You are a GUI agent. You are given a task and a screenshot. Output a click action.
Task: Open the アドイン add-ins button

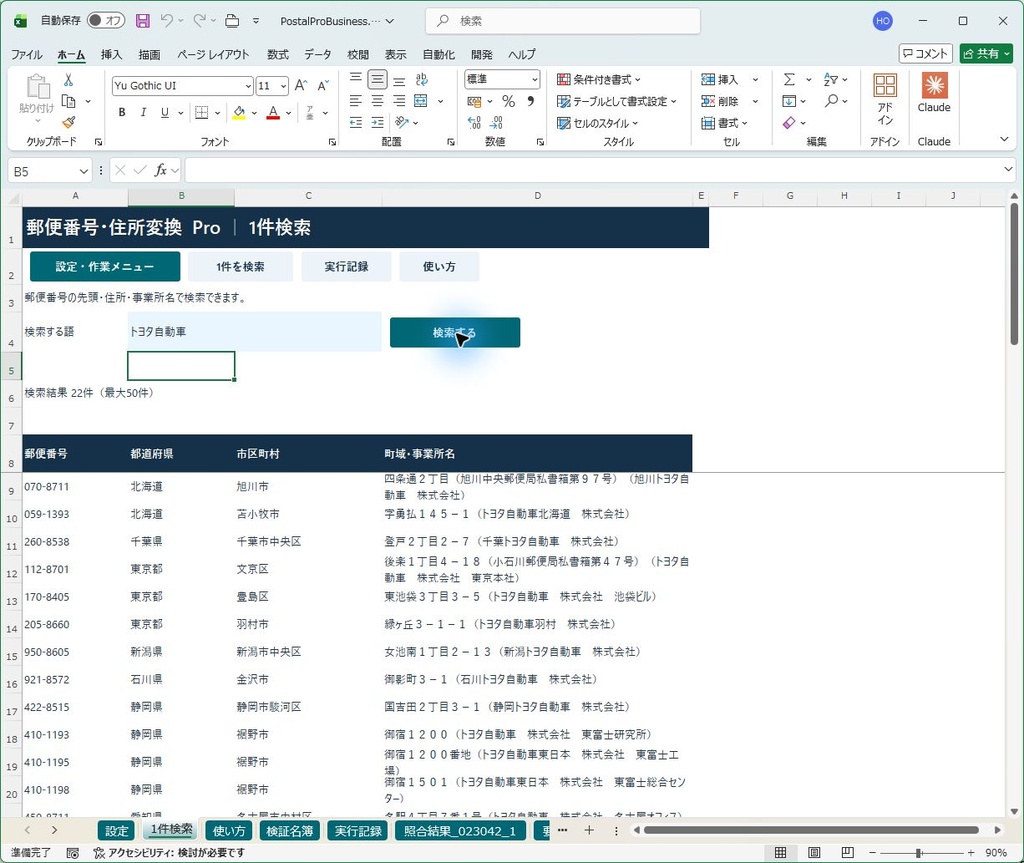tap(885, 99)
